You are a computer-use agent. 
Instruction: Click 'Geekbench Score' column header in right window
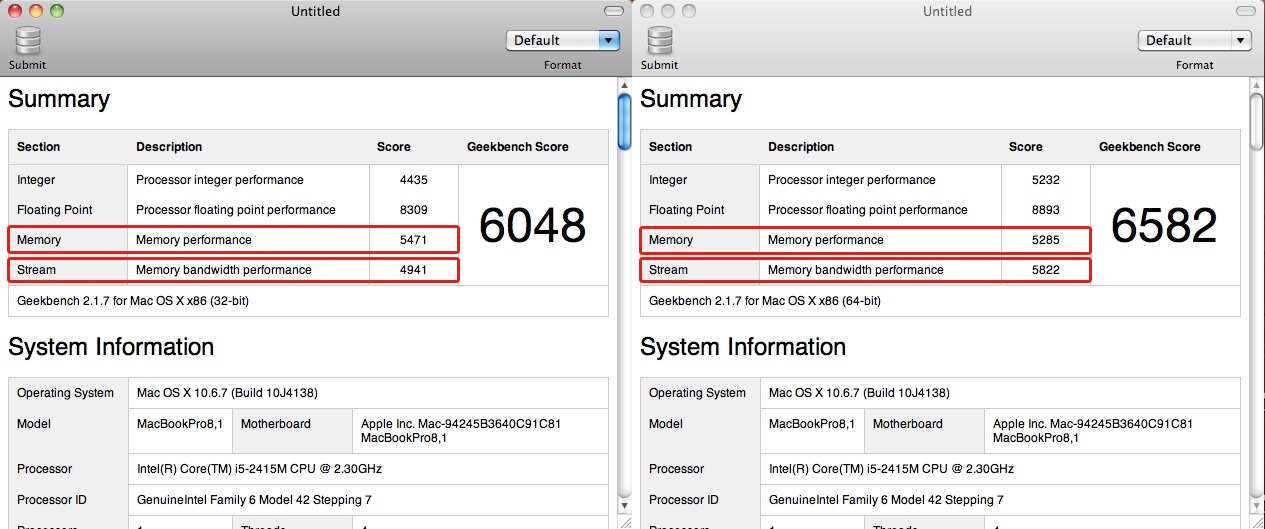(1150, 147)
